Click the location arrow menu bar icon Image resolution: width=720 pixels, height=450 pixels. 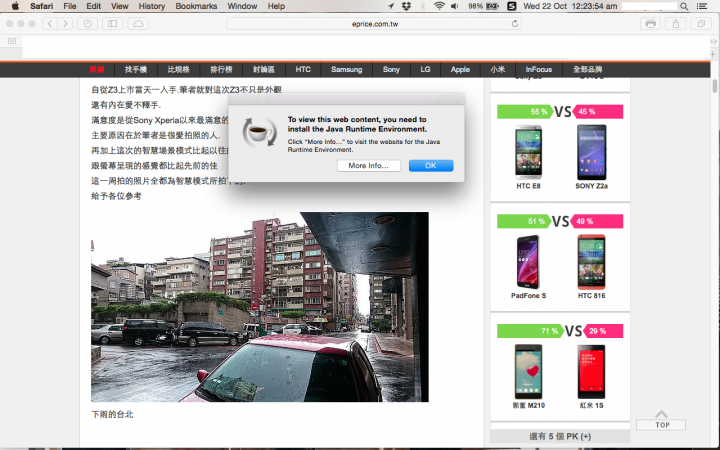391,6
